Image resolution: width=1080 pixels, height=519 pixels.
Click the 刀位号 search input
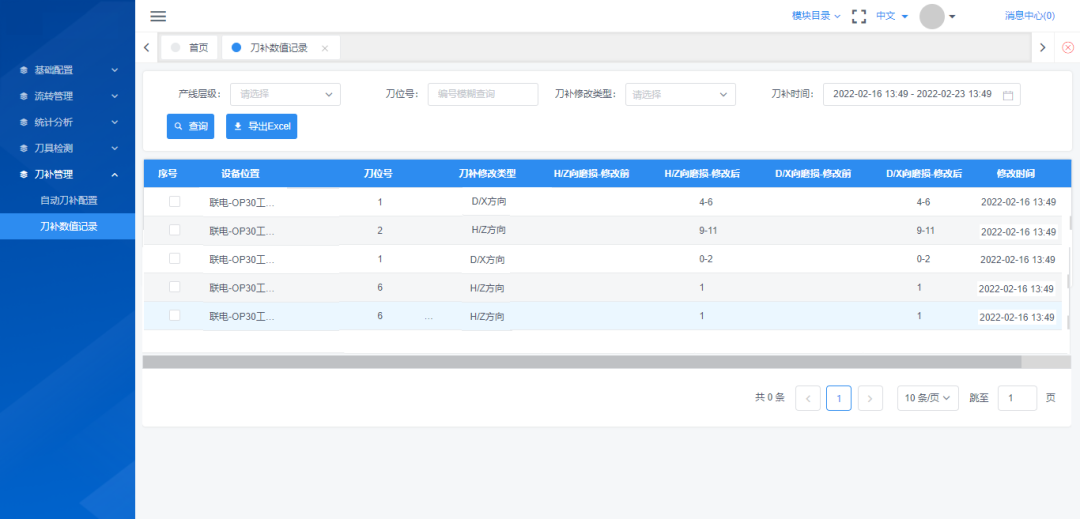[x=483, y=94]
